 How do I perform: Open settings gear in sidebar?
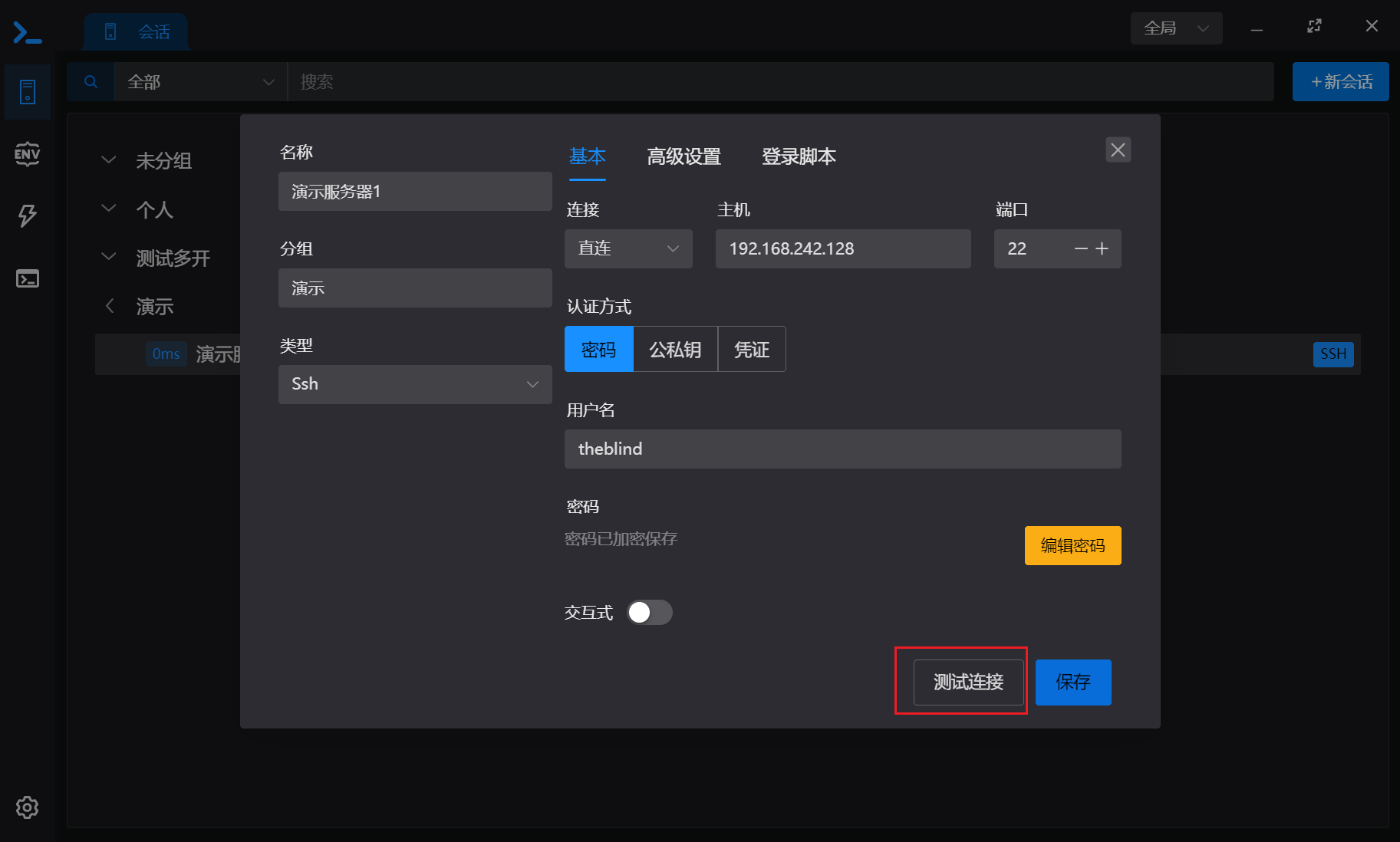tap(27, 807)
